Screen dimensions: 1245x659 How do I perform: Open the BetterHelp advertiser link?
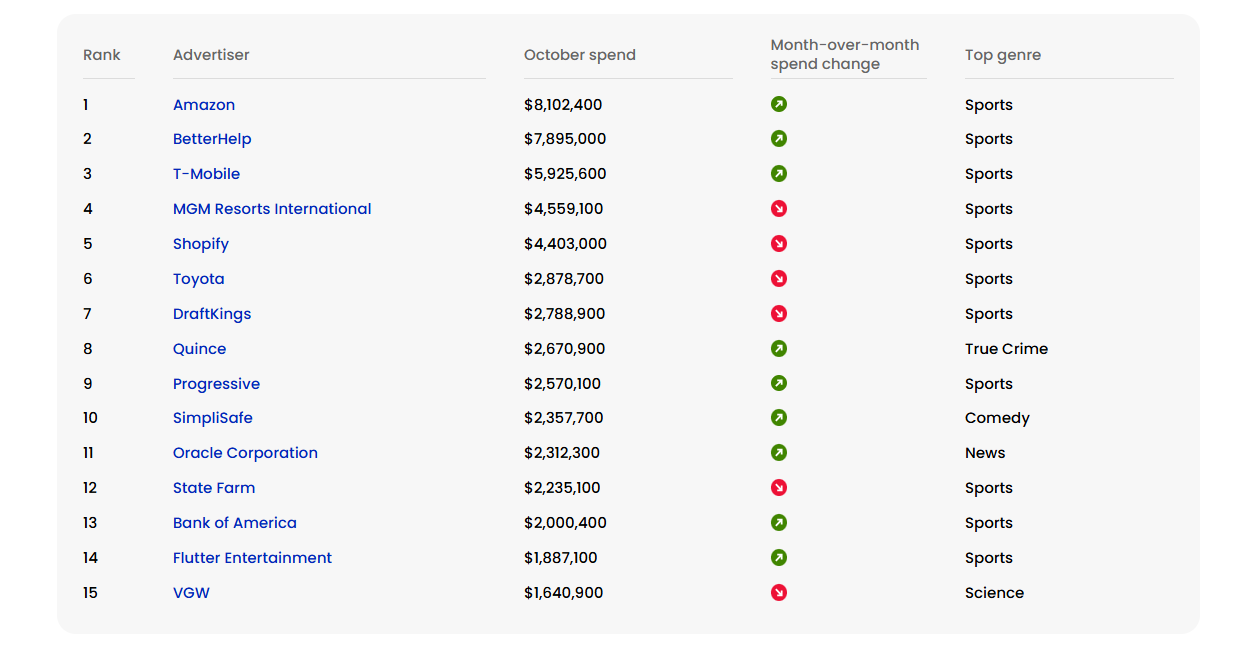pos(212,139)
